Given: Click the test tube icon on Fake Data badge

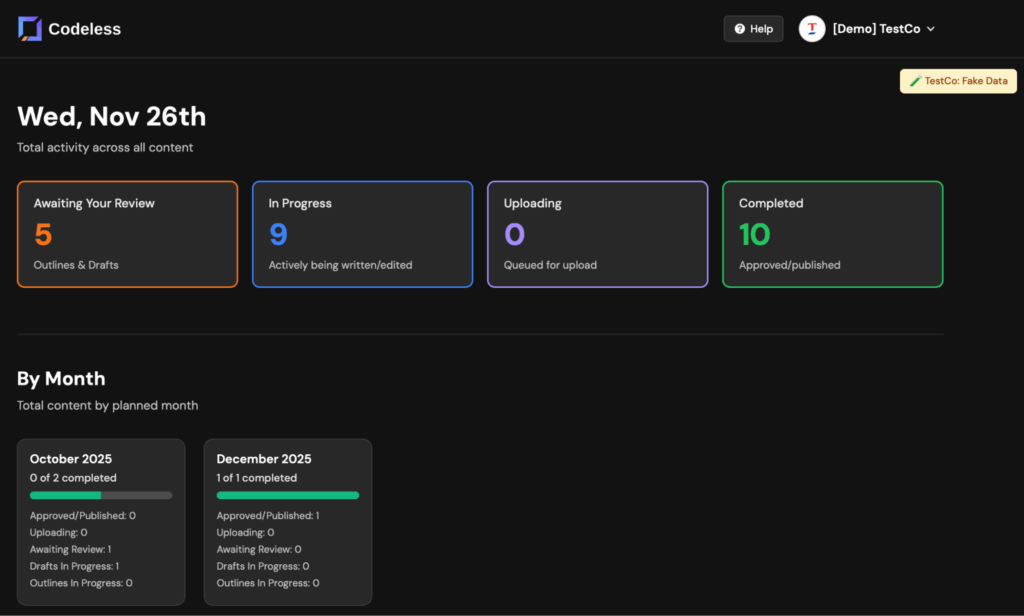Looking at the screenshot, I should pyautogui.click(x=915, y=81).
